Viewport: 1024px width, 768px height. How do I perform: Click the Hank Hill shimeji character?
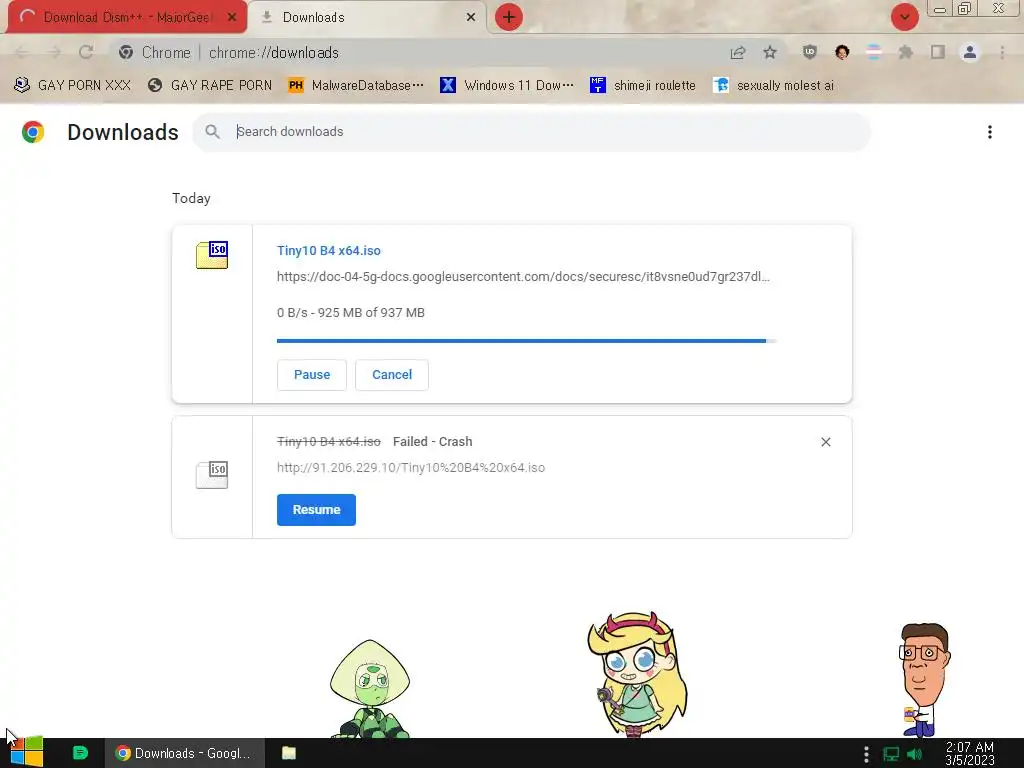pos(923,680)
